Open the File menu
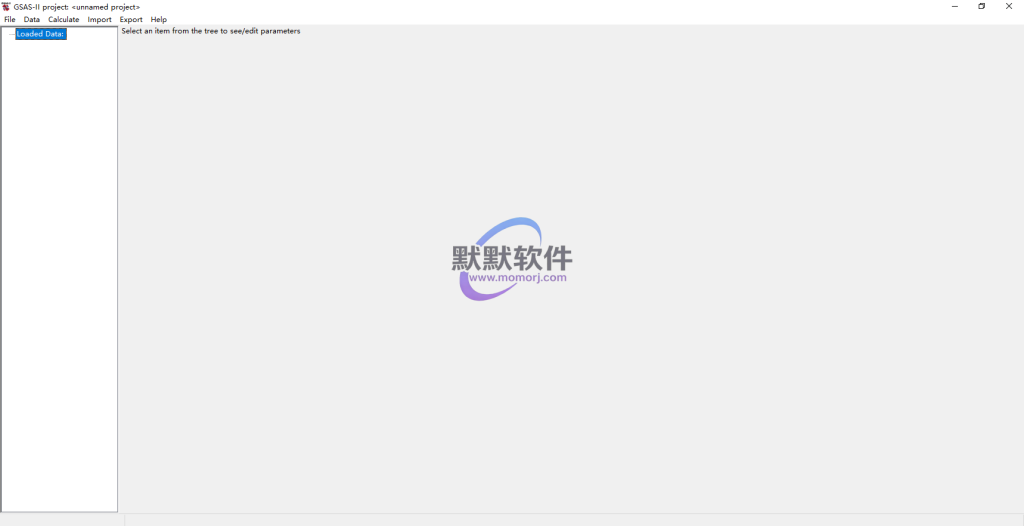This screenshot has width=1024, height=526. pos(10,19)
